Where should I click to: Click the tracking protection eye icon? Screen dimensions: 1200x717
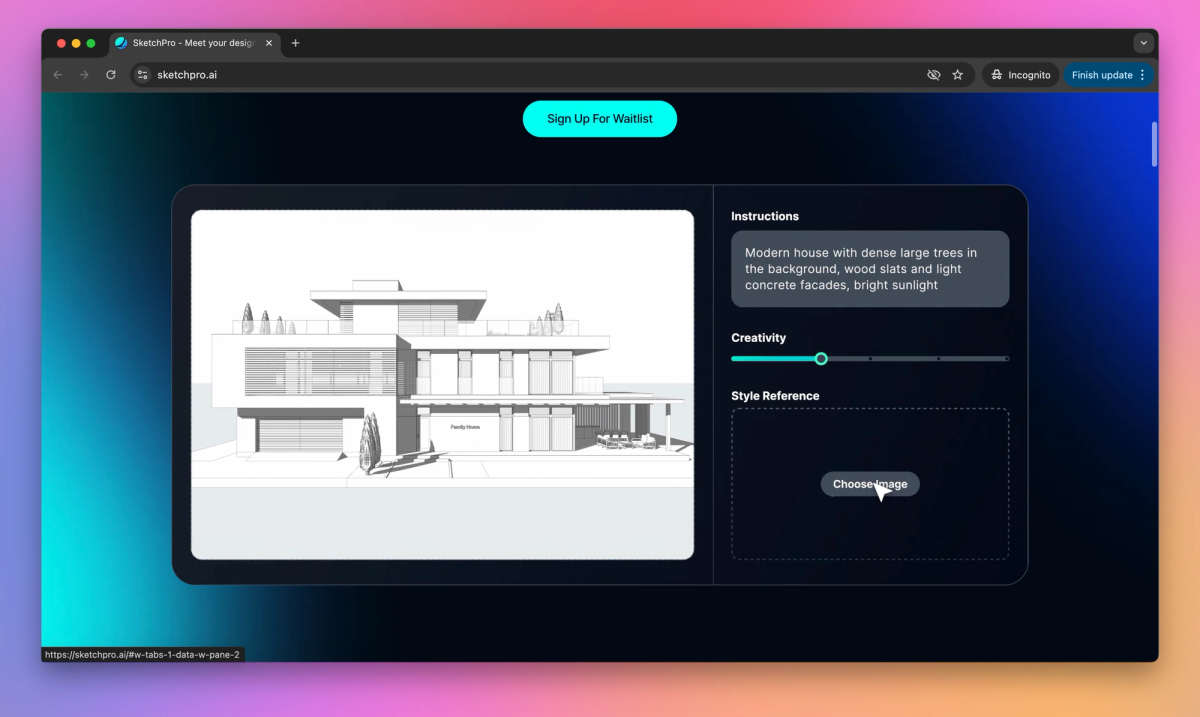pyautogui.click(x=934, y=75)
